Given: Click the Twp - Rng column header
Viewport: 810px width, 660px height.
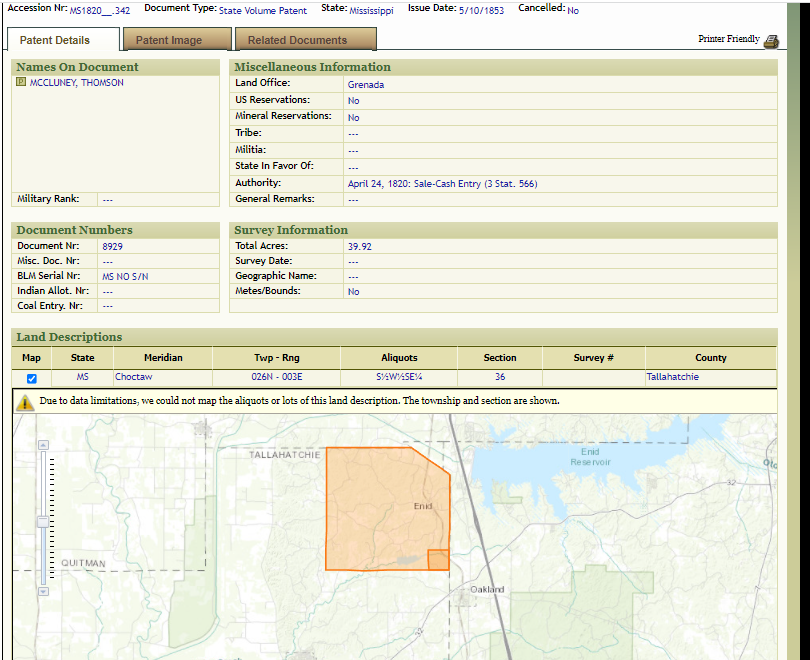Looking at the screenshot, I should [x=276, y=357].
